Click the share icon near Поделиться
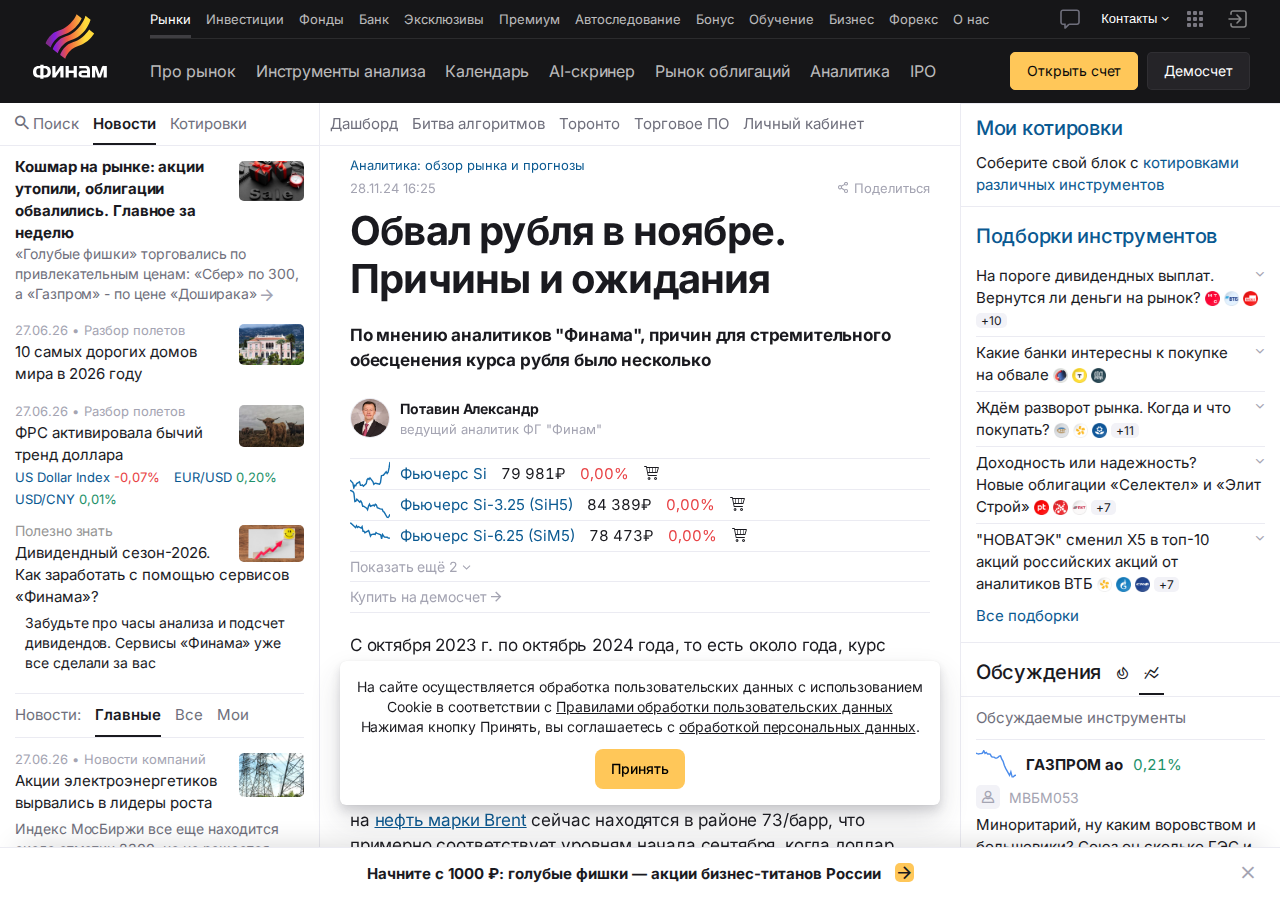The width and height of the screenshot is (1280, 900). (x=843, y=188)
